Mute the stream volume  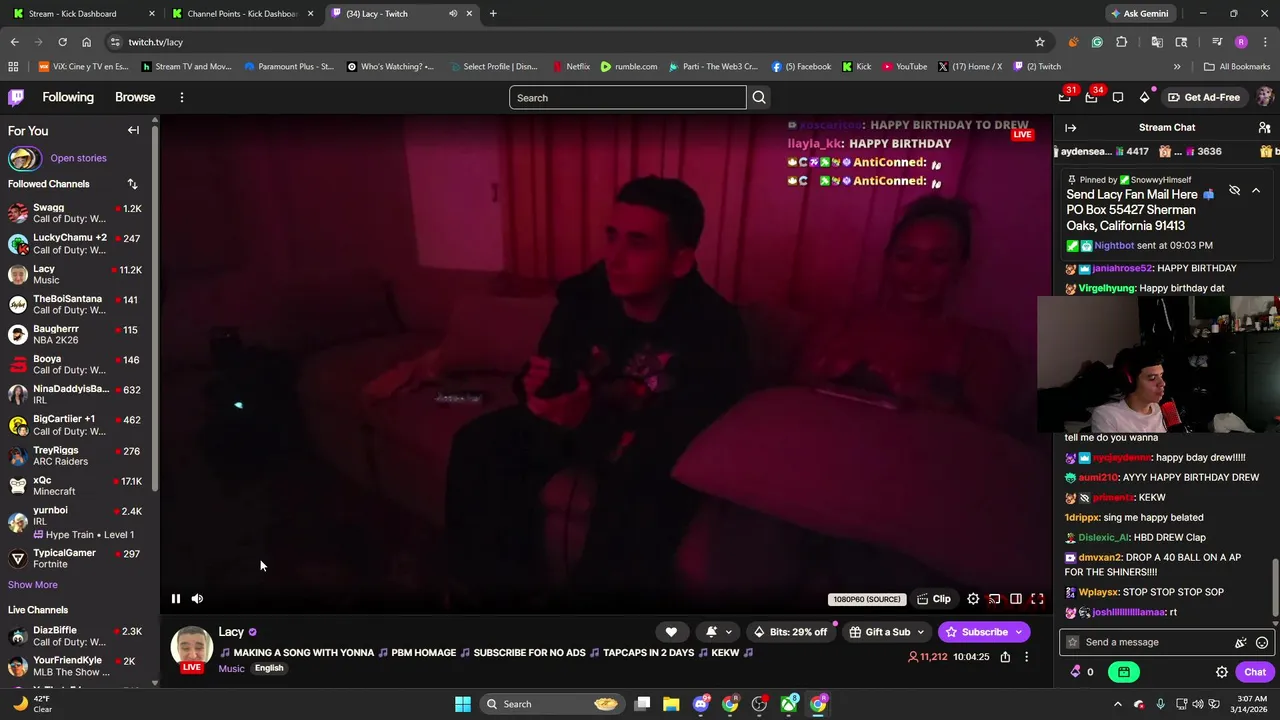point(197,599)
